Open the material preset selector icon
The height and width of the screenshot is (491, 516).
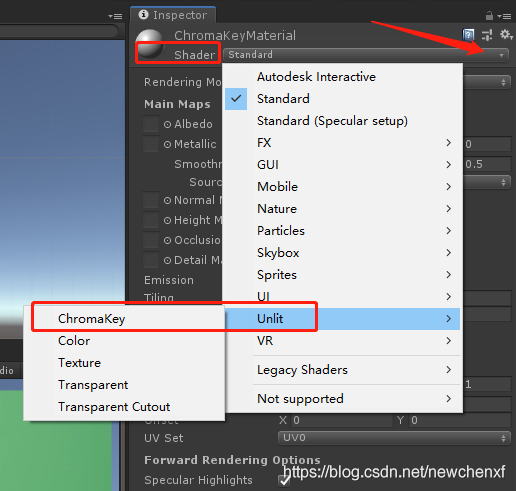pyautogui.click(x=487, y=35)
